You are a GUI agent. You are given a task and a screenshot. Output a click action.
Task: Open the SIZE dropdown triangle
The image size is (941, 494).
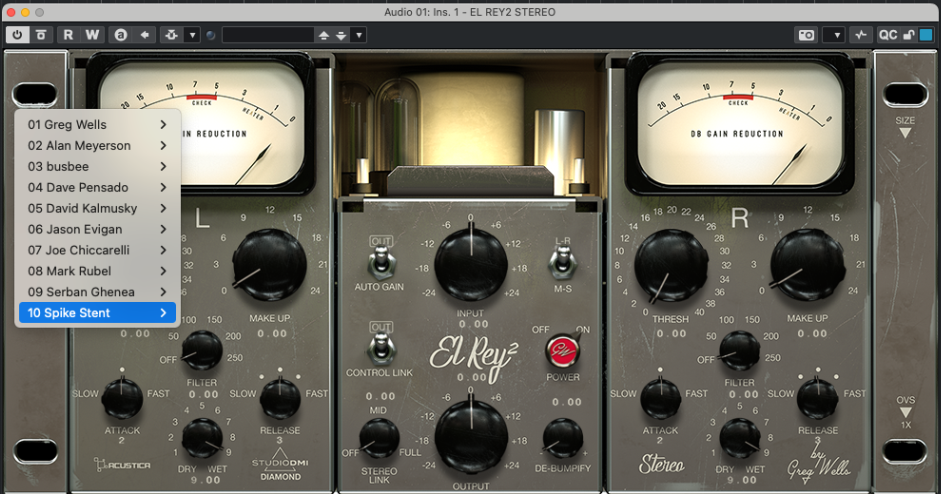(x=905, y=133)
